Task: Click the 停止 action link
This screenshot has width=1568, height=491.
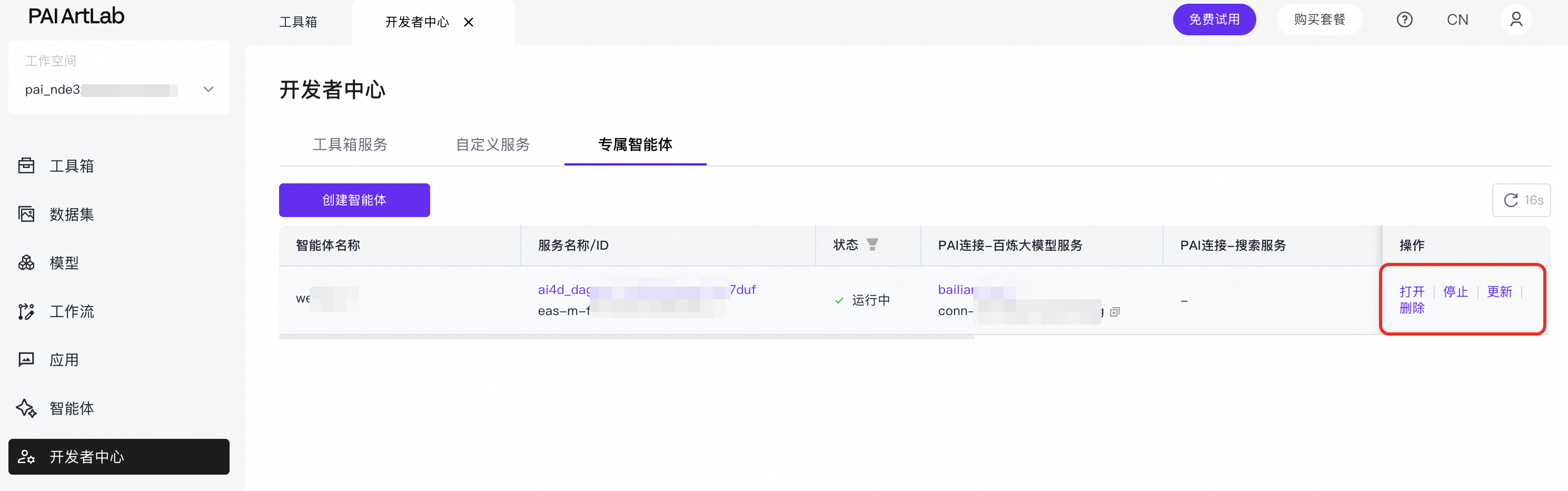Action: click(1455, 292)
